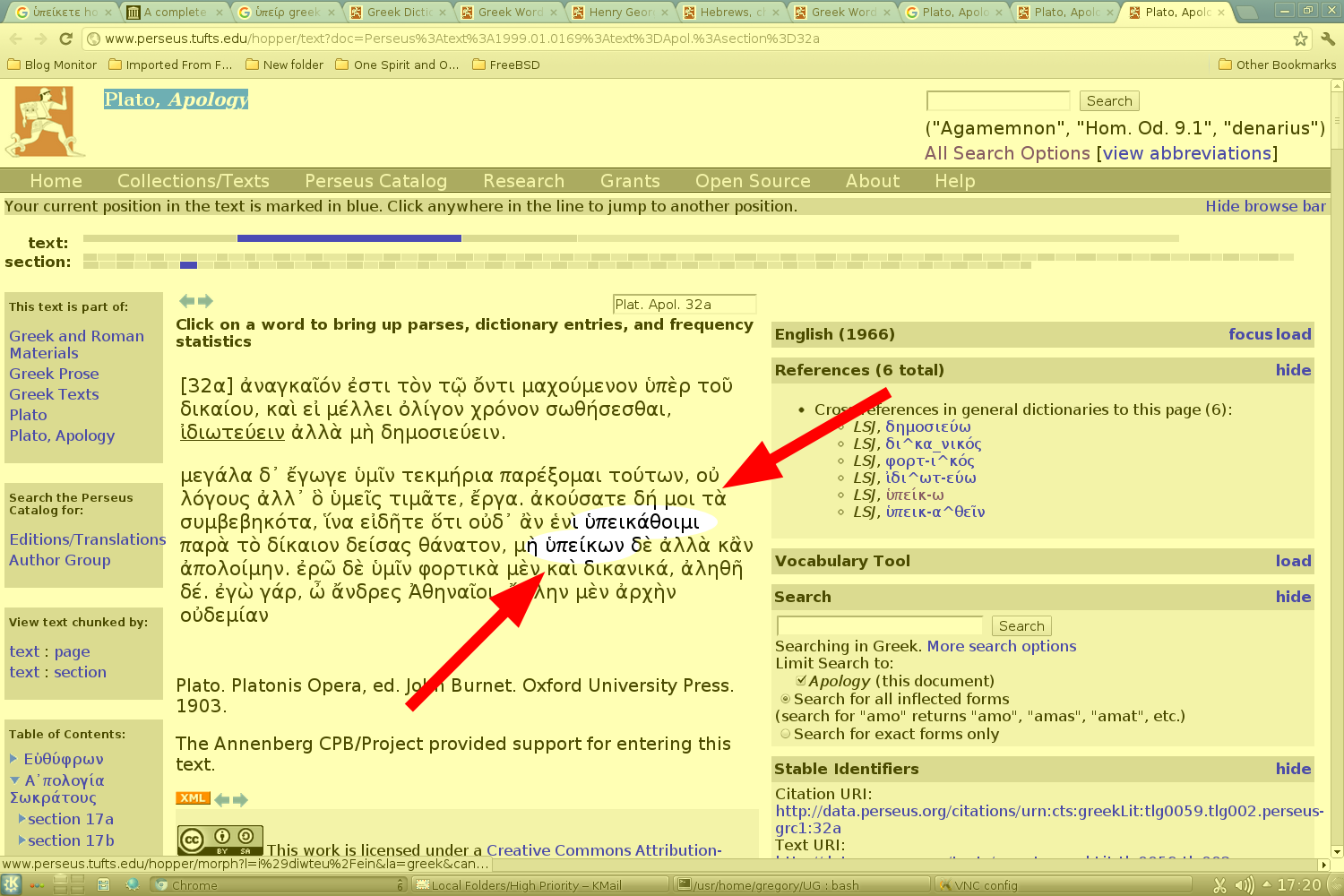Go back with browser back arrow
This screenshot has height=896, width=1344.
[x=15, y=39]
